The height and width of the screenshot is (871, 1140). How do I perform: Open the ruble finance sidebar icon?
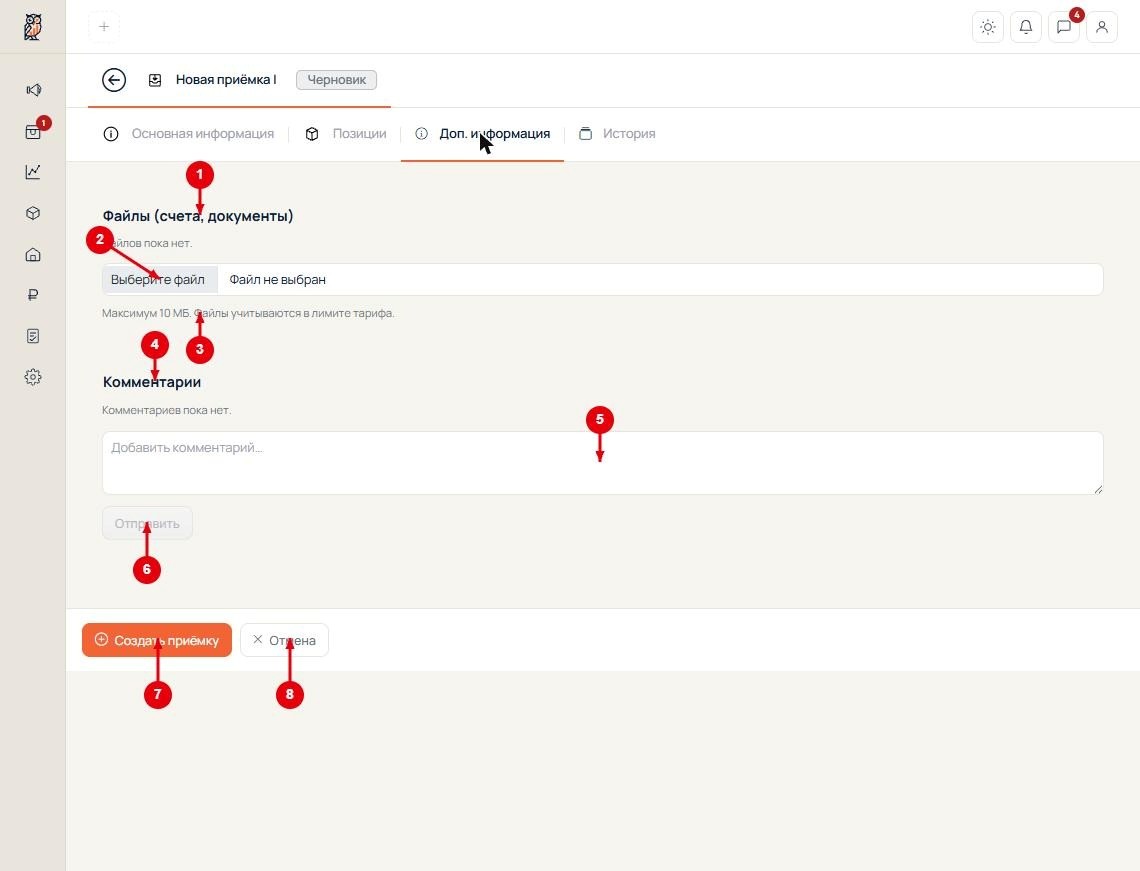pyautogui.click(x=33, y=294)
